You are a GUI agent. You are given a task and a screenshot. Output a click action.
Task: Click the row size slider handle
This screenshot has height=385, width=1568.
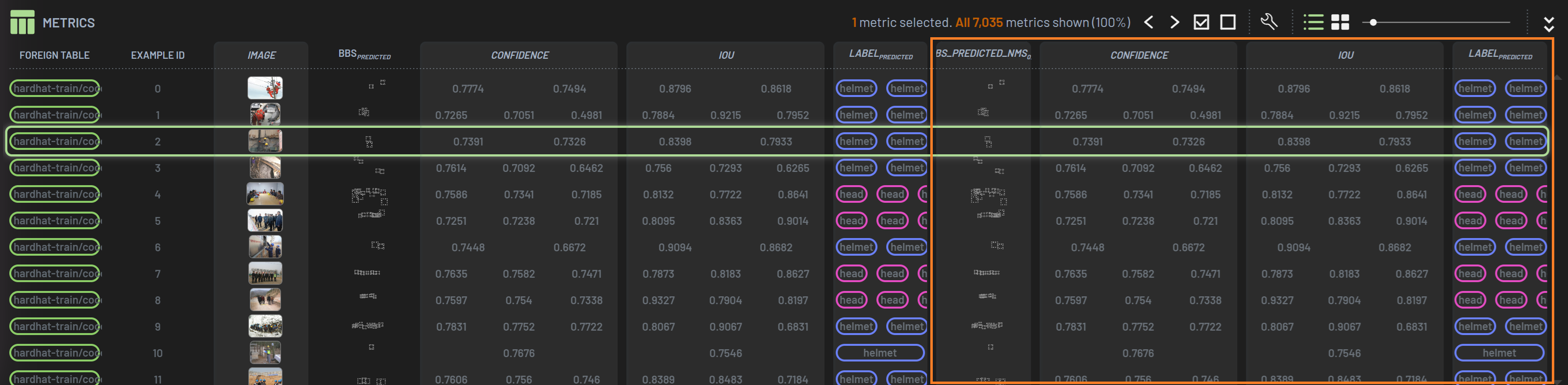(1373, 23)
